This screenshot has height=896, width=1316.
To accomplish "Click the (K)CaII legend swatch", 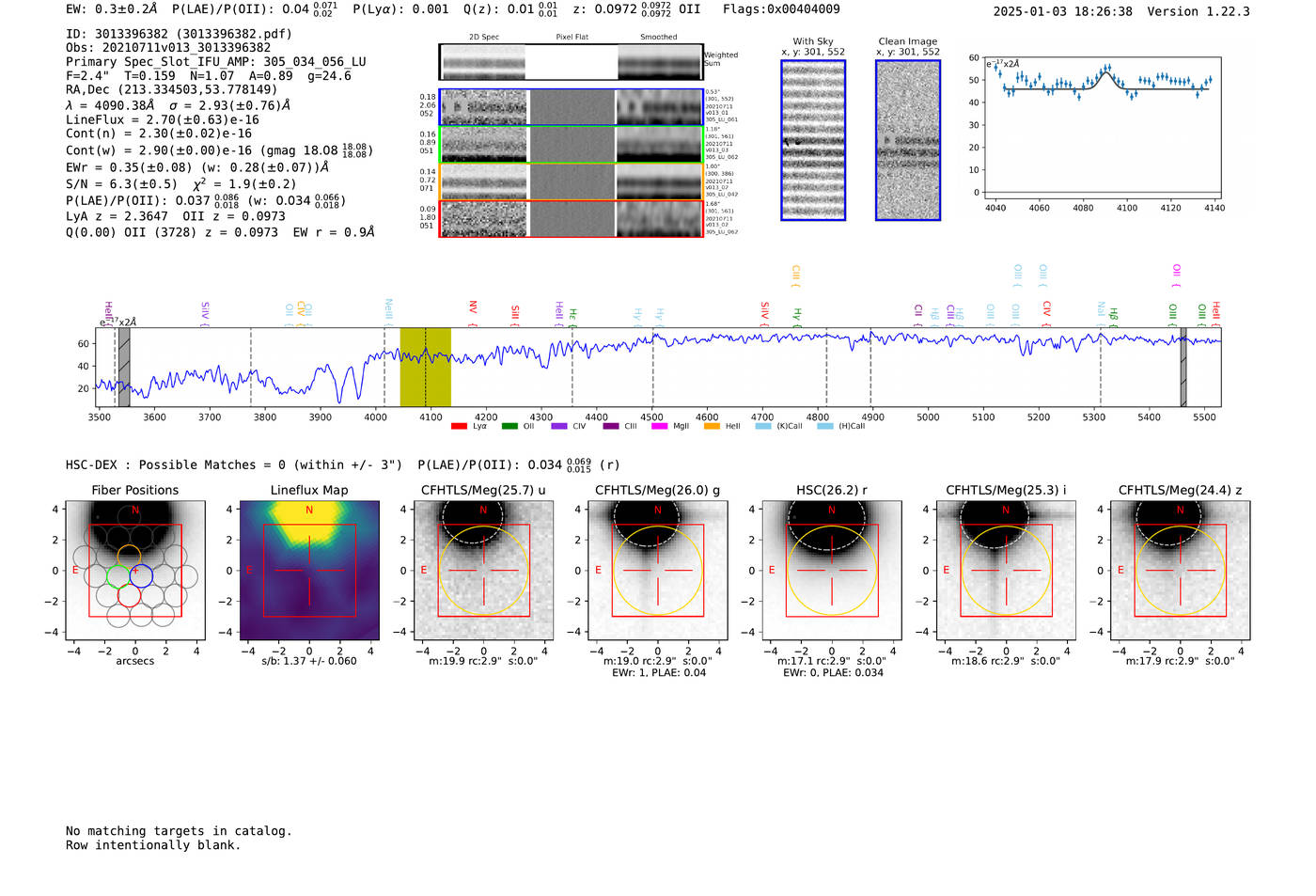I will click(763, 427).
